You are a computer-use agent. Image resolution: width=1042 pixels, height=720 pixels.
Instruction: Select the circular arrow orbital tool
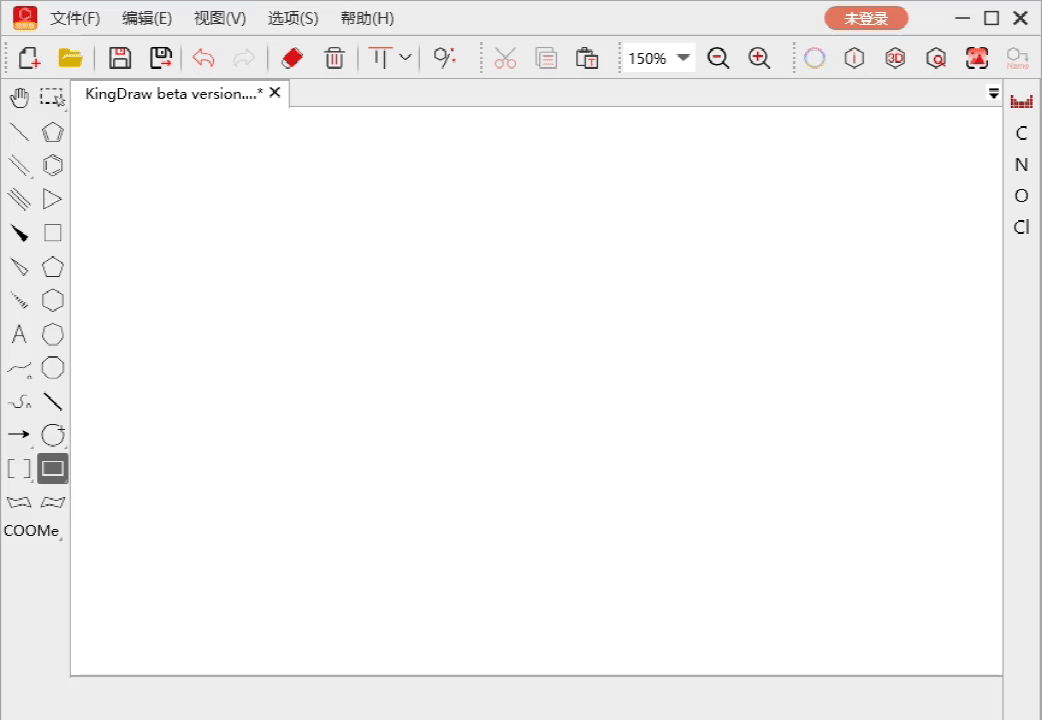pos(52,435)
